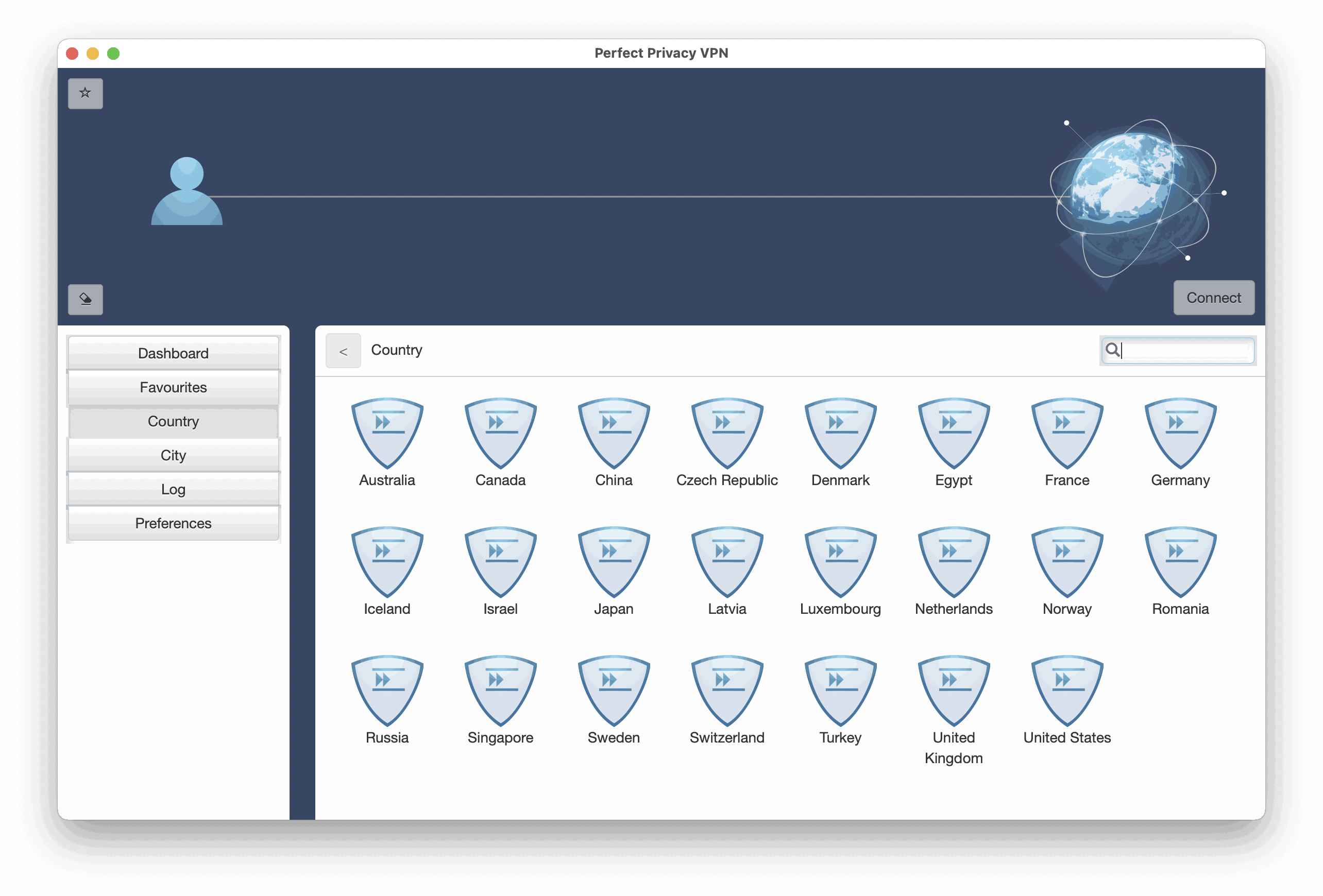Choose the Israel shield icon
Screen dimensions: 1323x896
pos(500,561)
